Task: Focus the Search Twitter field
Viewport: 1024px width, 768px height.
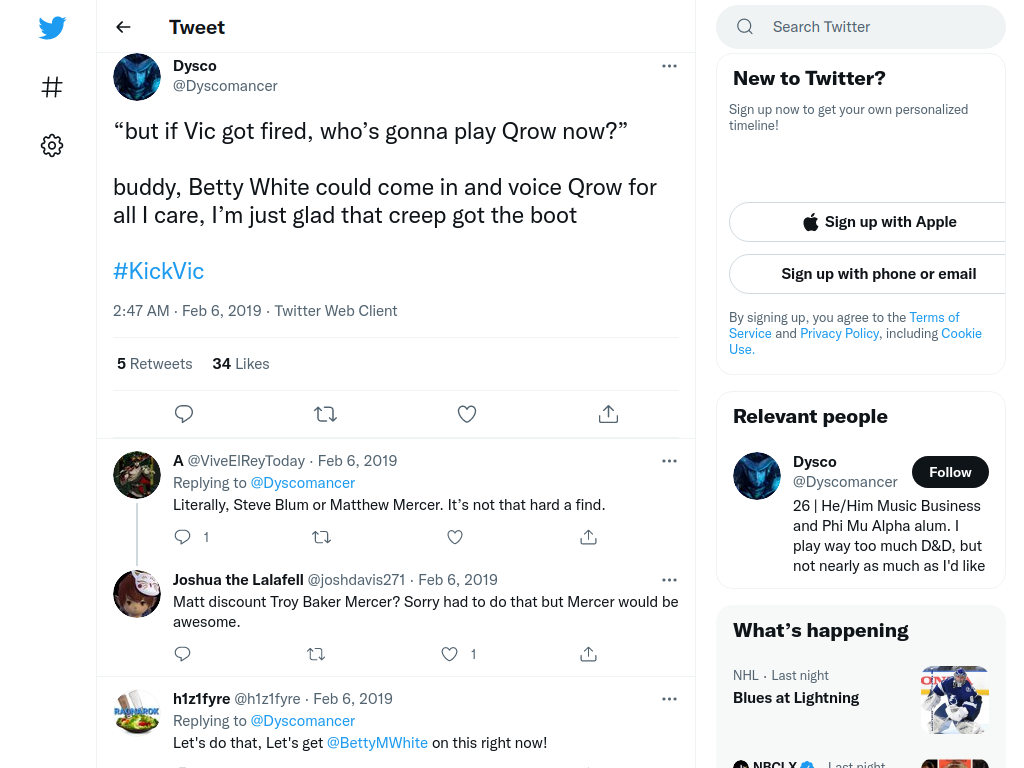Action: pos(861,27)
